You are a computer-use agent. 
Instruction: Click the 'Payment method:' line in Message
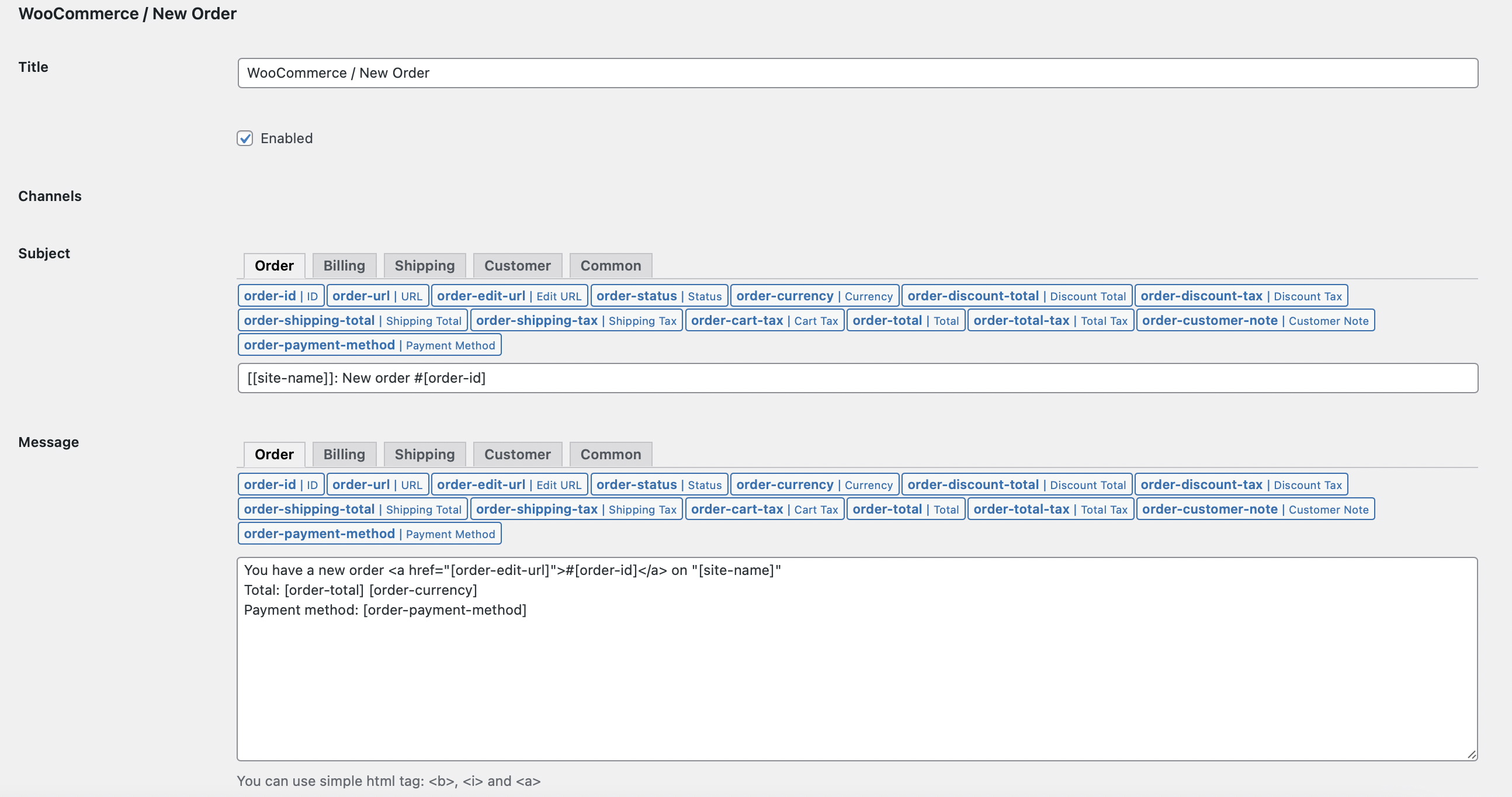click(x=385, y=611)
